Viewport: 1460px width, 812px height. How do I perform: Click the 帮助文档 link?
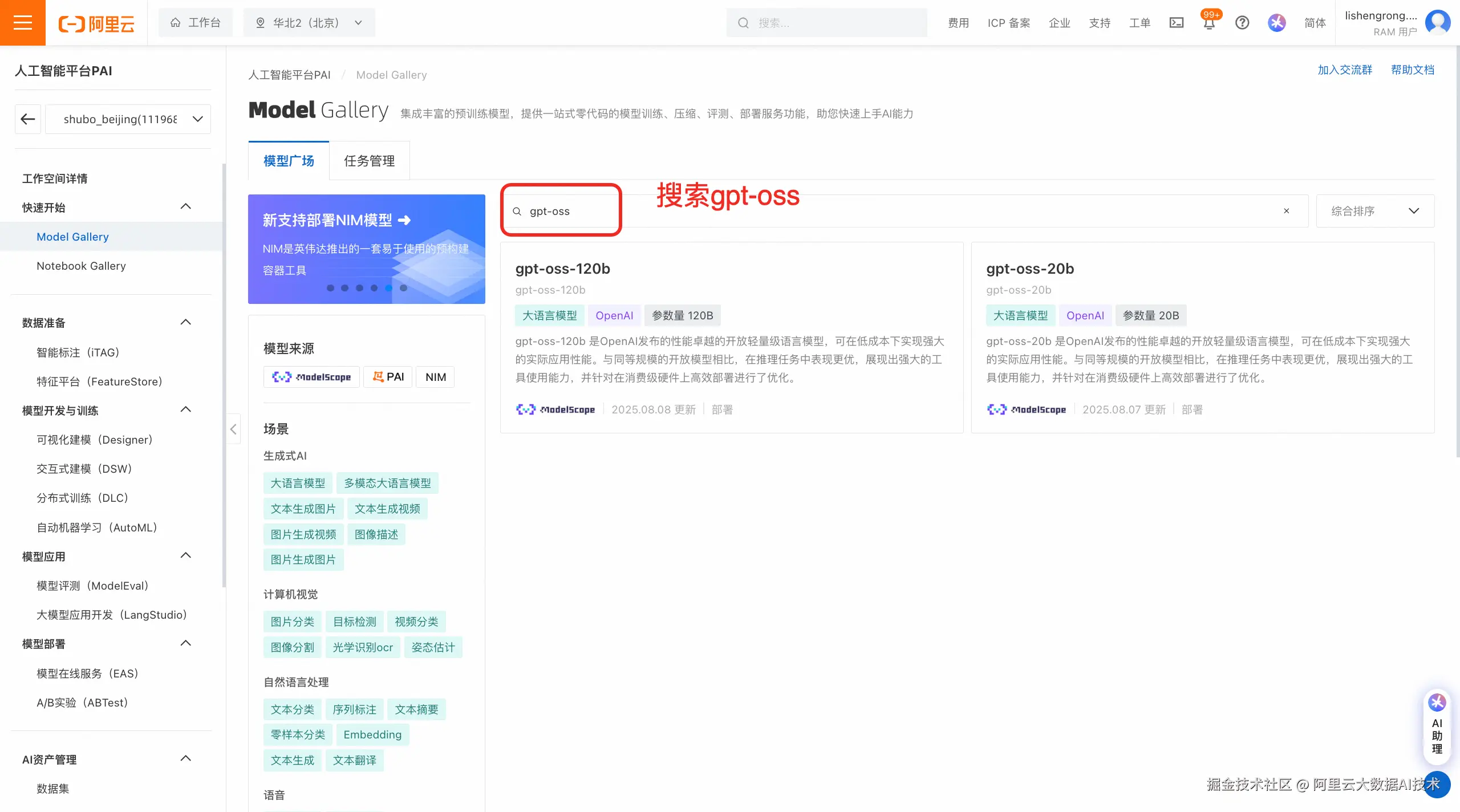pyautogui.click(x=1413, y=70)
